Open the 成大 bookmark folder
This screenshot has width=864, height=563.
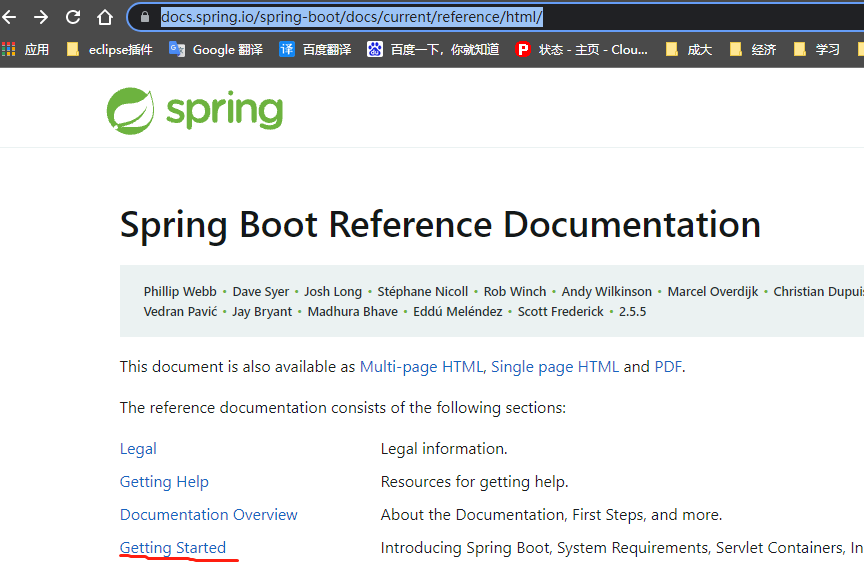(x=689, y=50)
